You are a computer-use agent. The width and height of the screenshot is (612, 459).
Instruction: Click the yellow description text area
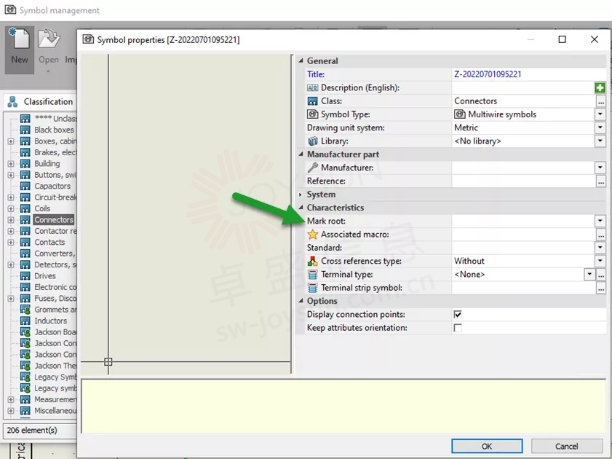point(343,406)
